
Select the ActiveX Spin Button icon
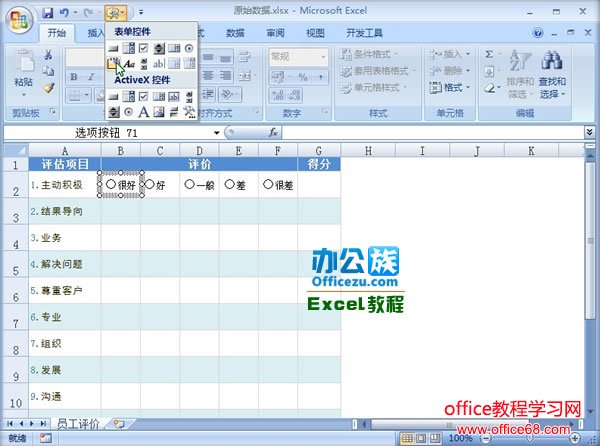tap(113, 112)
